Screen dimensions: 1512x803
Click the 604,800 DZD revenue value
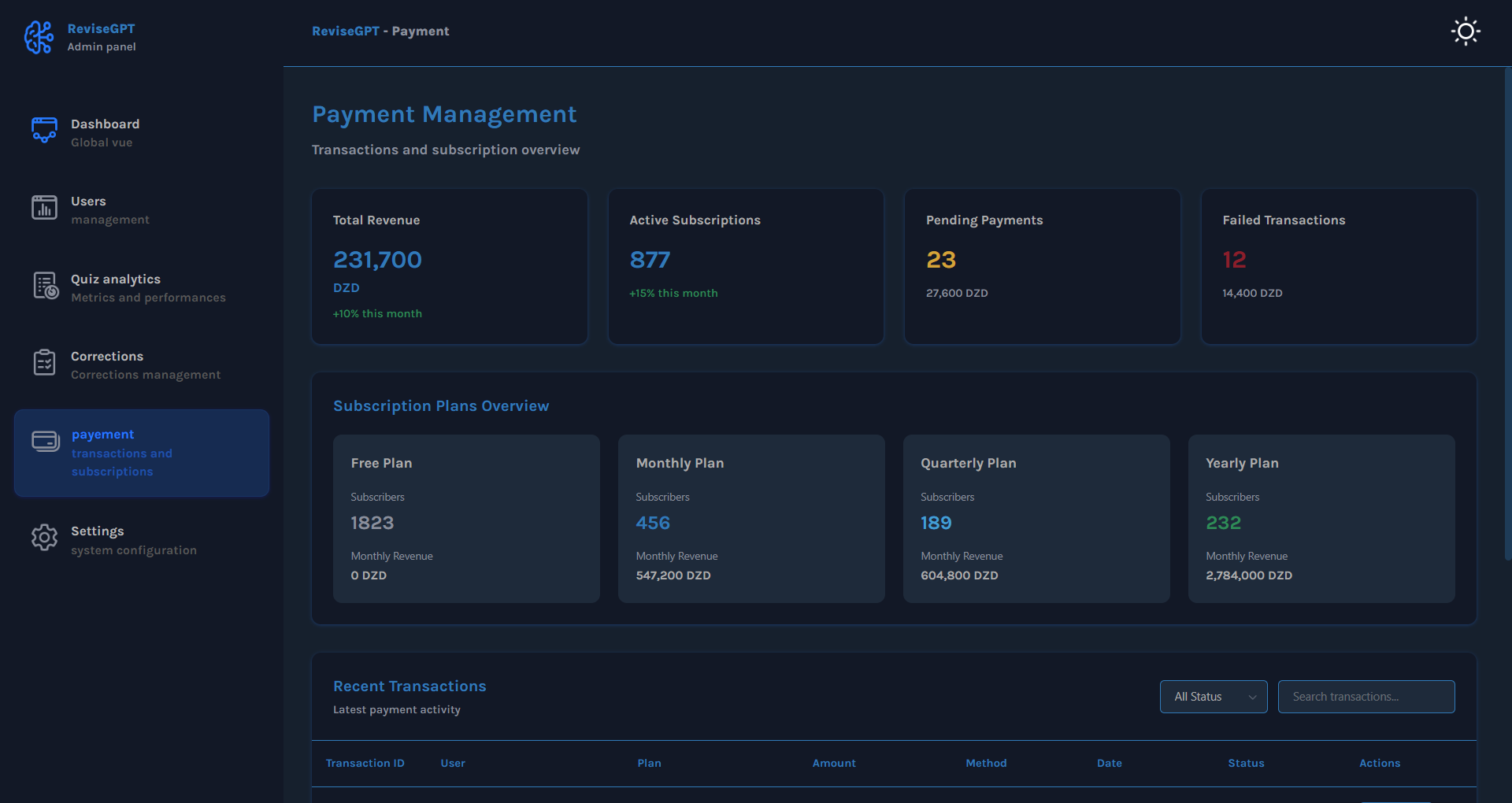point(959,575)
